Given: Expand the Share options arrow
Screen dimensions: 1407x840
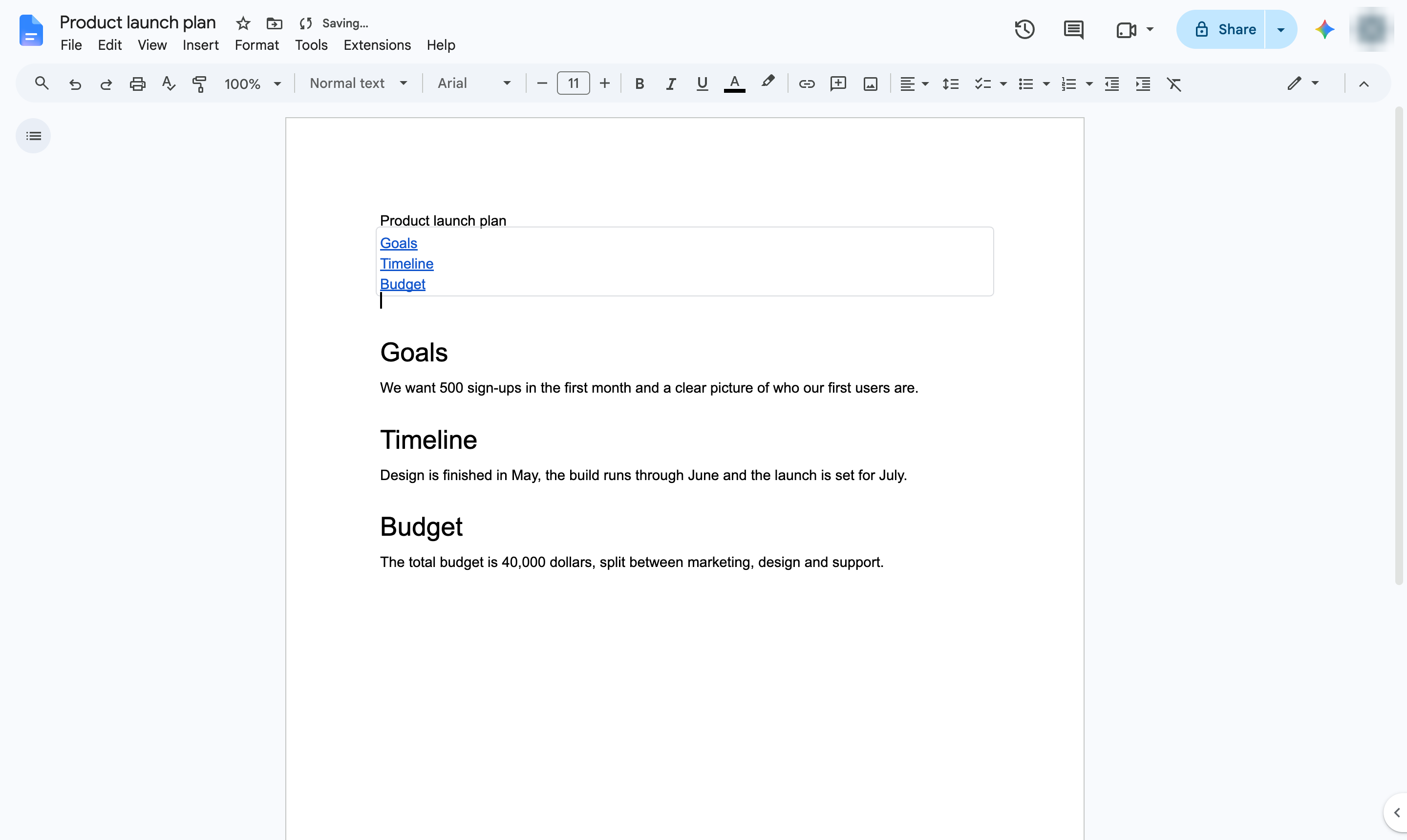Looking at the screenshot, I should [x=1280, y=29].
